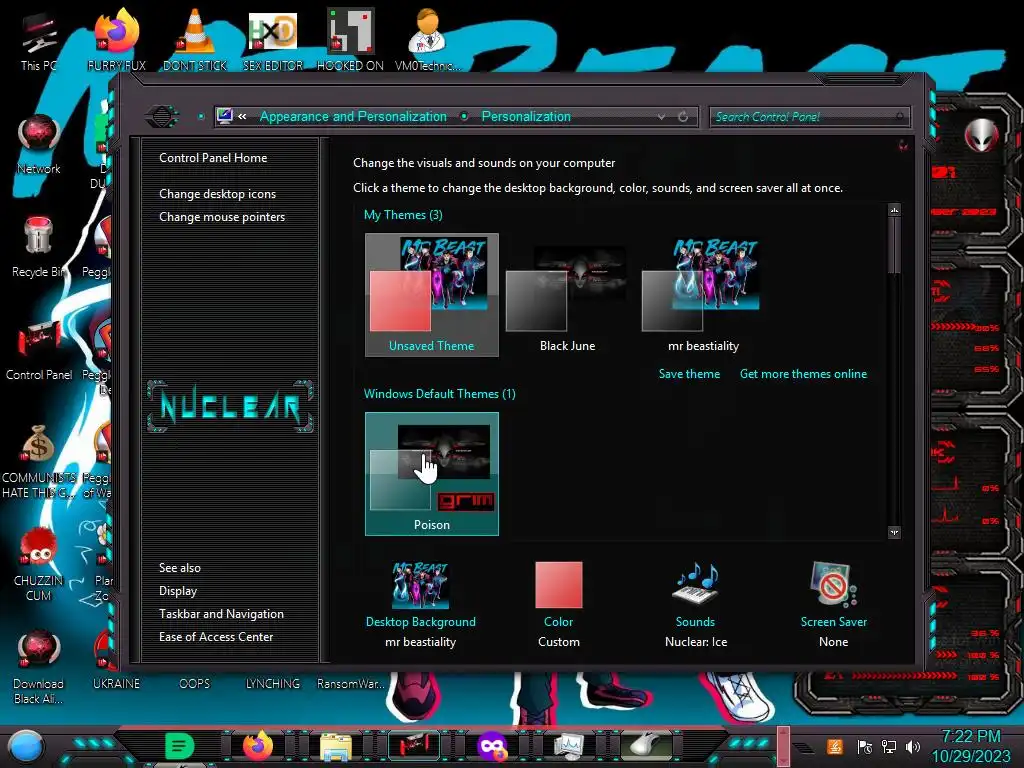The height and width of the screenshot is (768, 1024).
Task: Click in the Search Control Panel field
Action: coord(809,117)
